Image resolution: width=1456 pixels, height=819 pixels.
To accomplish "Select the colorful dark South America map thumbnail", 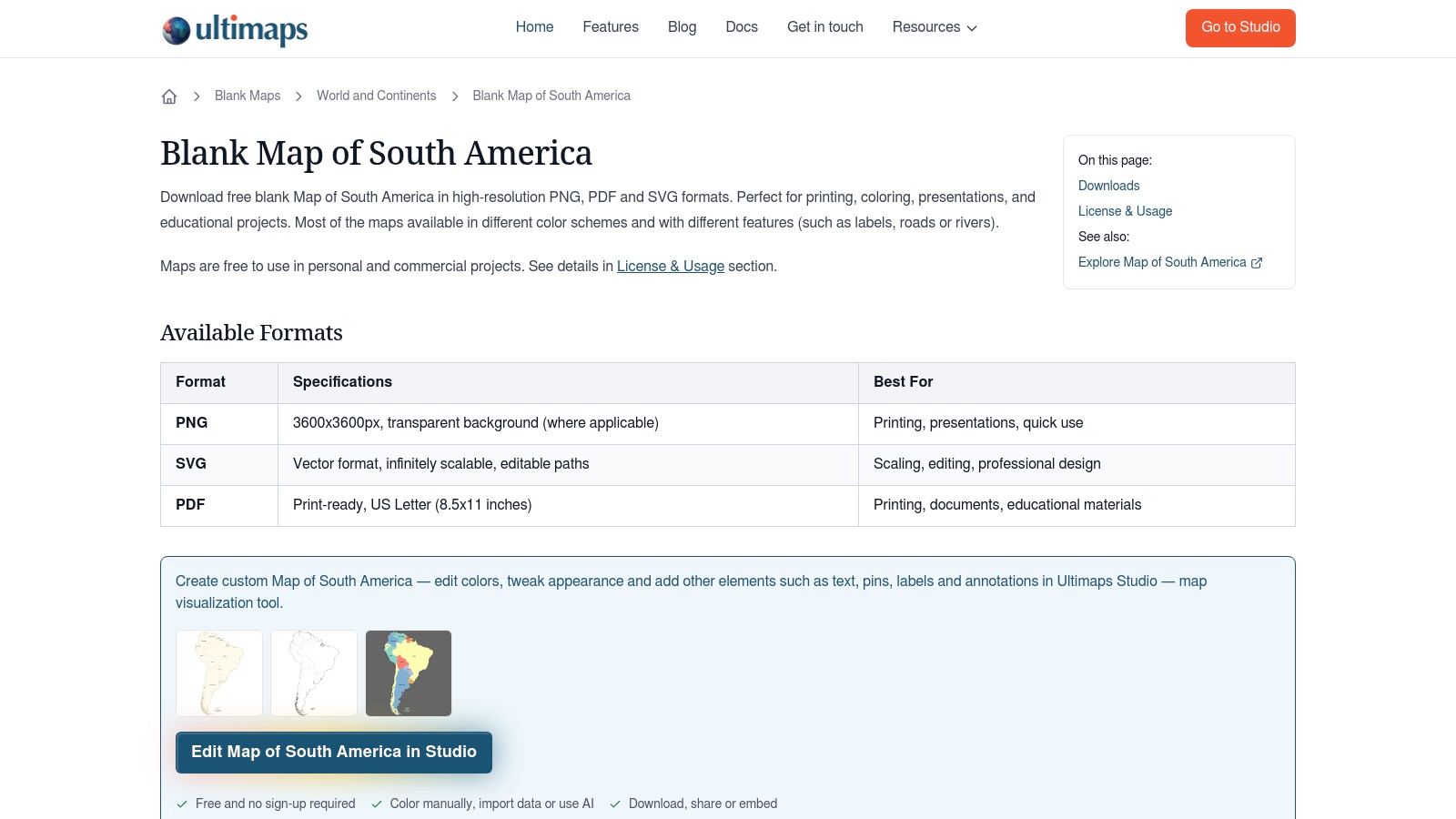I will click(x=408, y=672).
